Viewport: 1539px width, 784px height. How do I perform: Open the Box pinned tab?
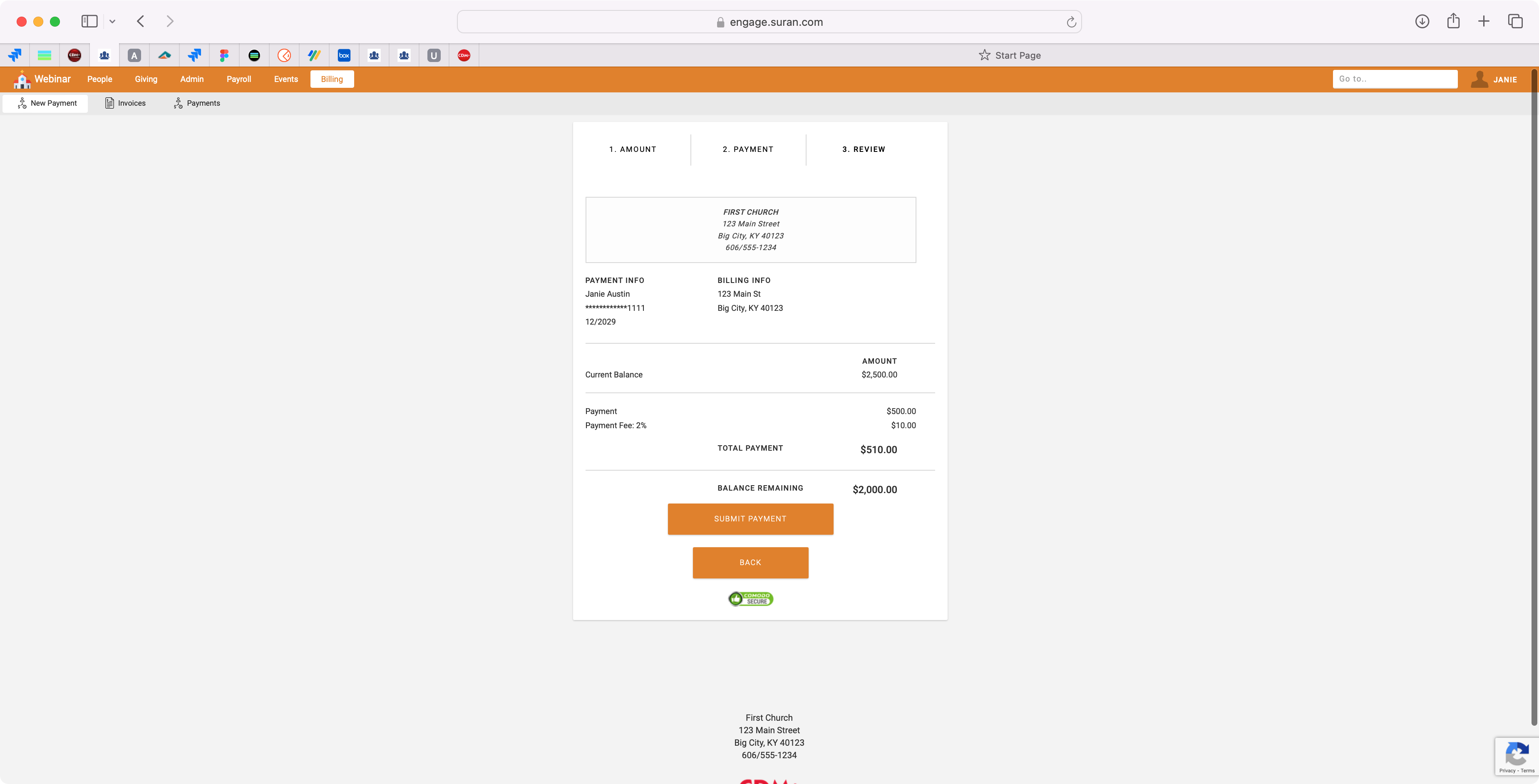click(x=344, y=56)
